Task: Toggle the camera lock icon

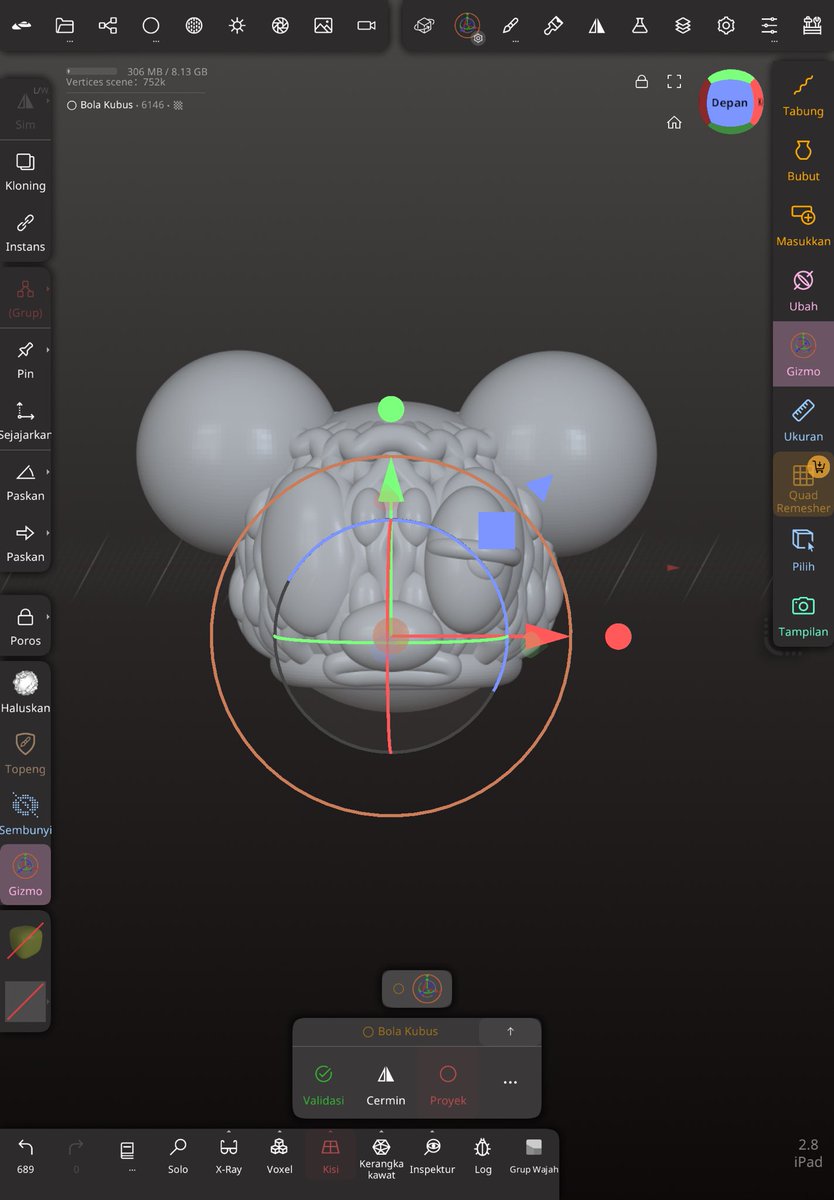Action: [x=642, y=82]
